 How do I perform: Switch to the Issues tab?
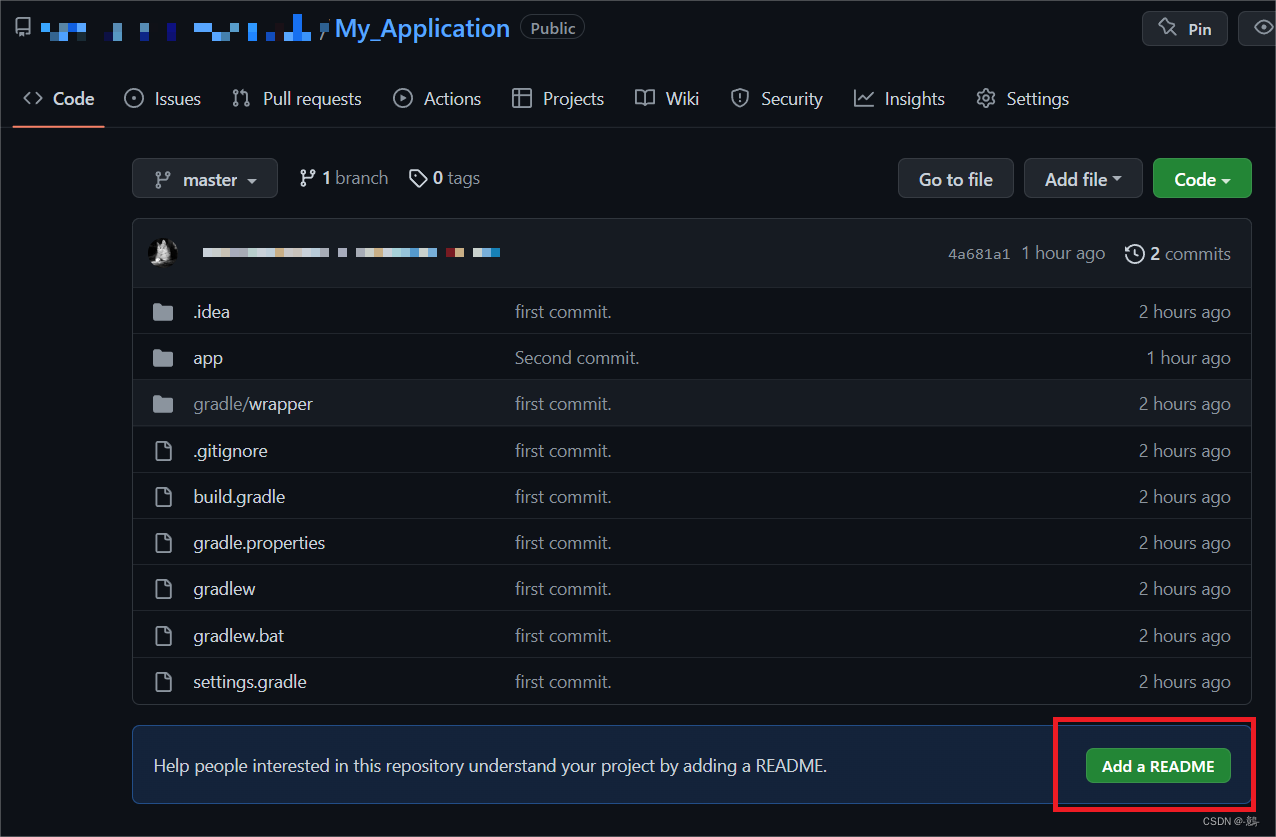pos(163,98)
